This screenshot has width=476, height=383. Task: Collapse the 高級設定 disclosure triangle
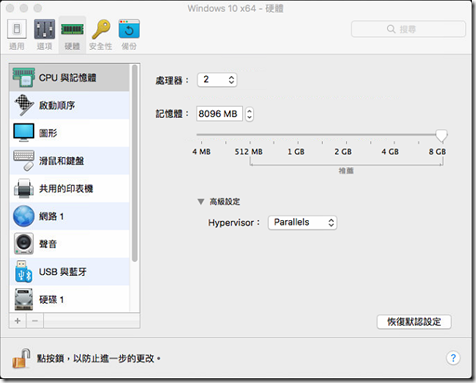201,202
